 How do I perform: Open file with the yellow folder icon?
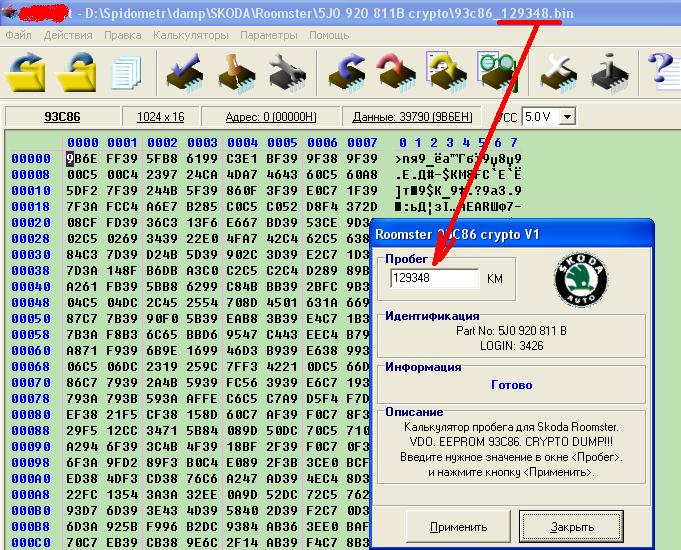(x=26, y=73)
